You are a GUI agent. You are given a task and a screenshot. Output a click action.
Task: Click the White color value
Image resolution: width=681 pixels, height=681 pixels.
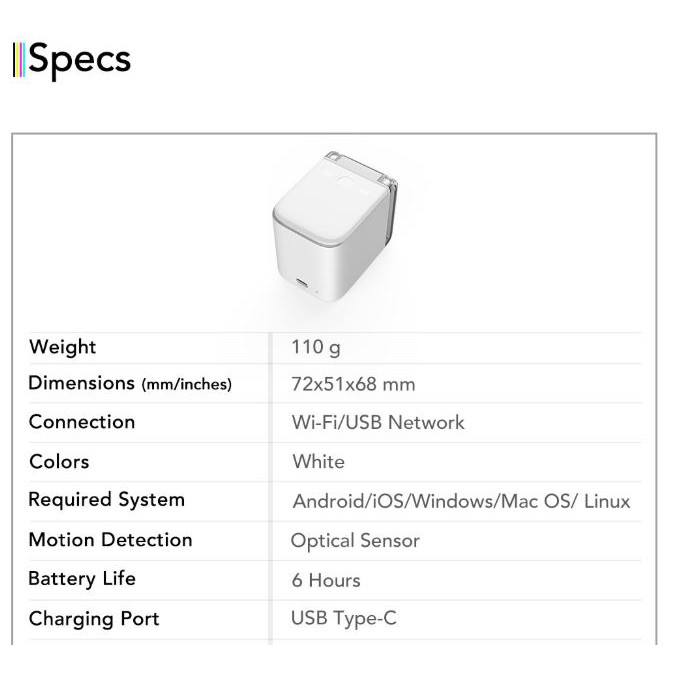318,462
